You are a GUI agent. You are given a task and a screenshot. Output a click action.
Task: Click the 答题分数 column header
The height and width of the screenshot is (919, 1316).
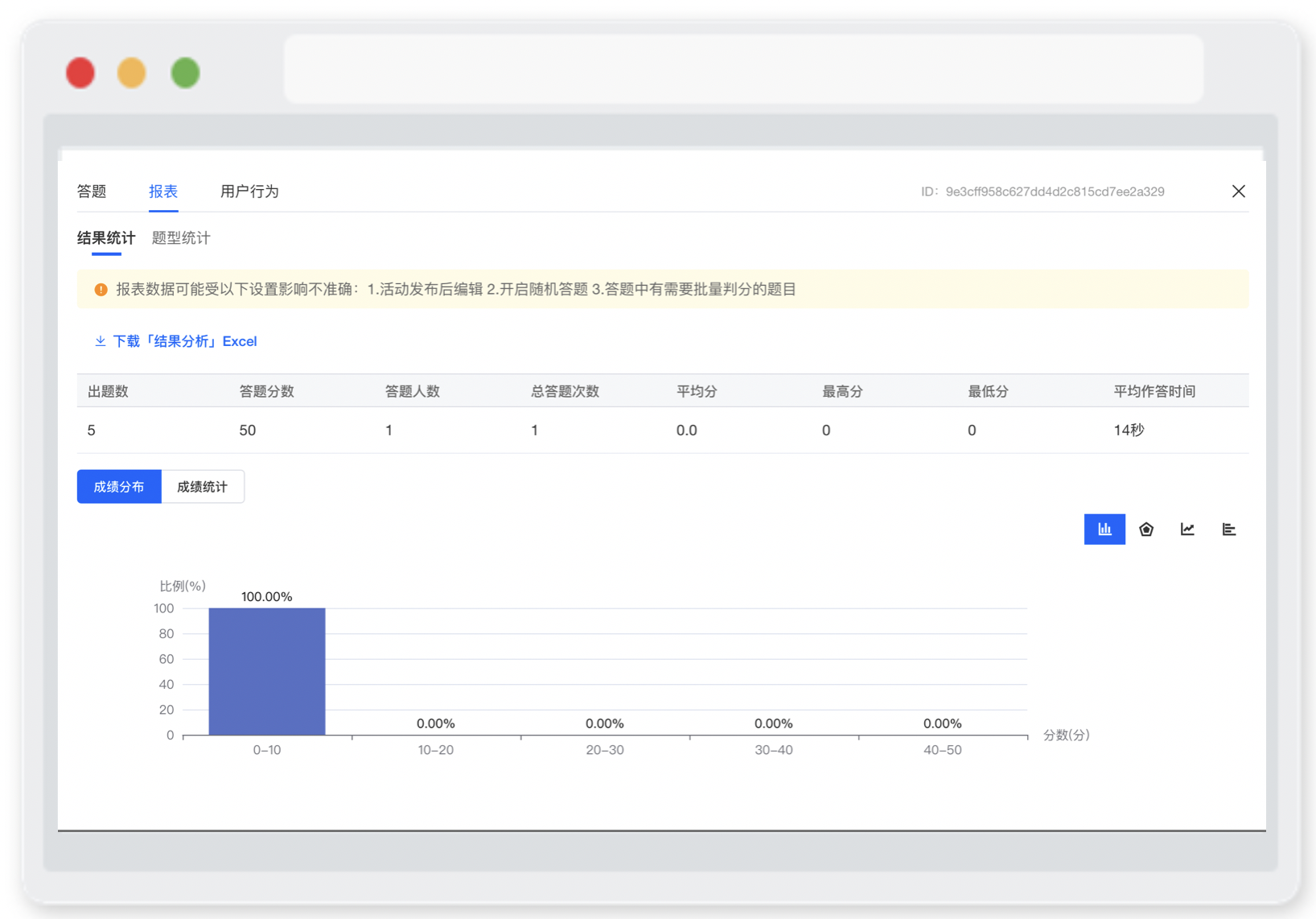pyautogui.click(x=267, y=392)
